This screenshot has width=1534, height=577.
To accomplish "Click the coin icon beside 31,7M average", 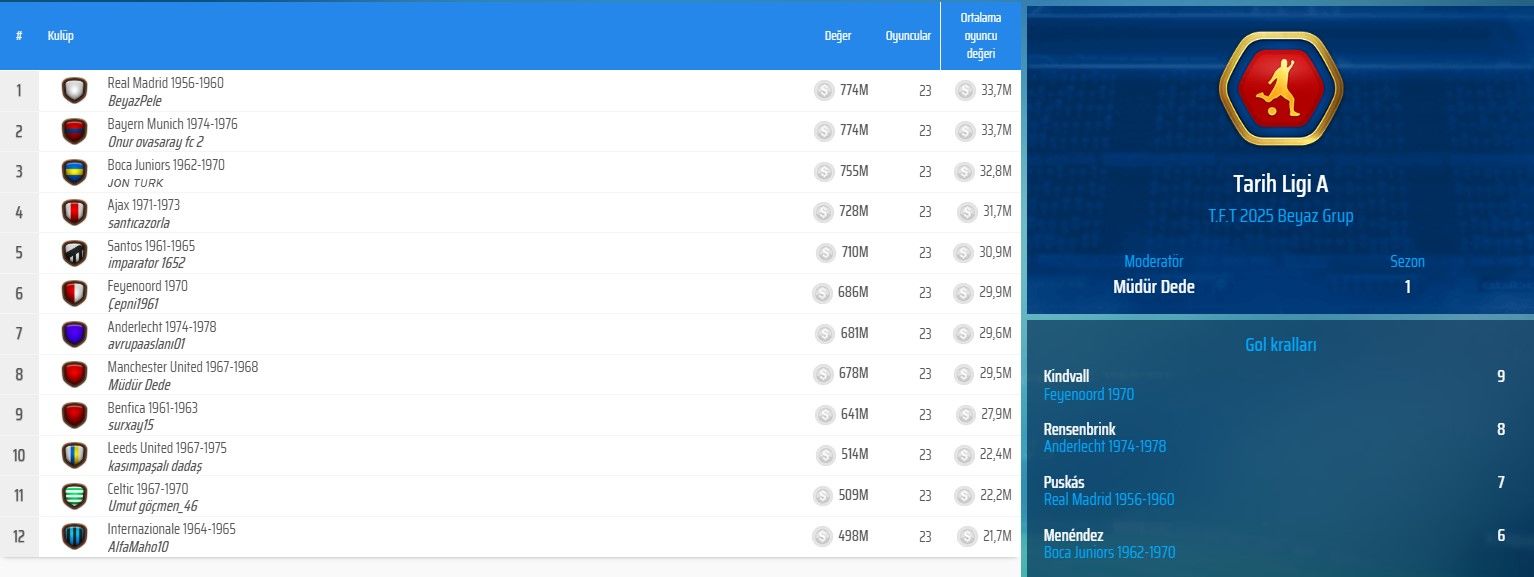I will click(966, 212).
